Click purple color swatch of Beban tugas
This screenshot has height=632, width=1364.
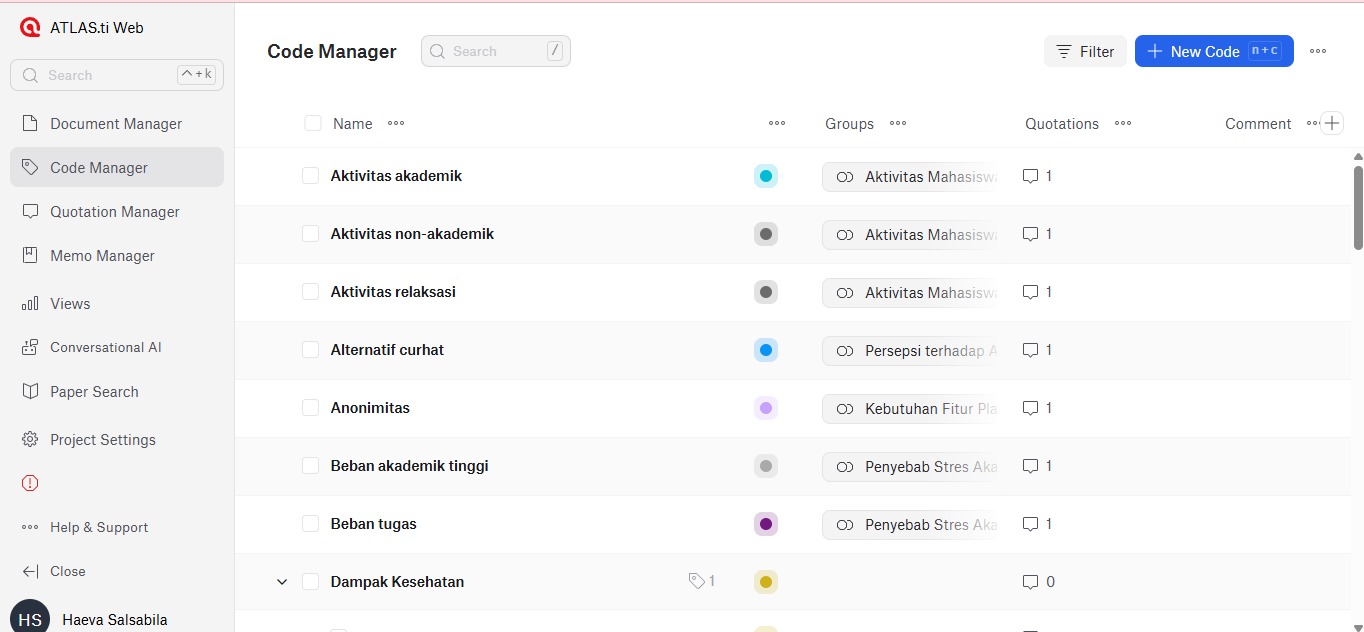pyautogui.click(x=766, y=525)
